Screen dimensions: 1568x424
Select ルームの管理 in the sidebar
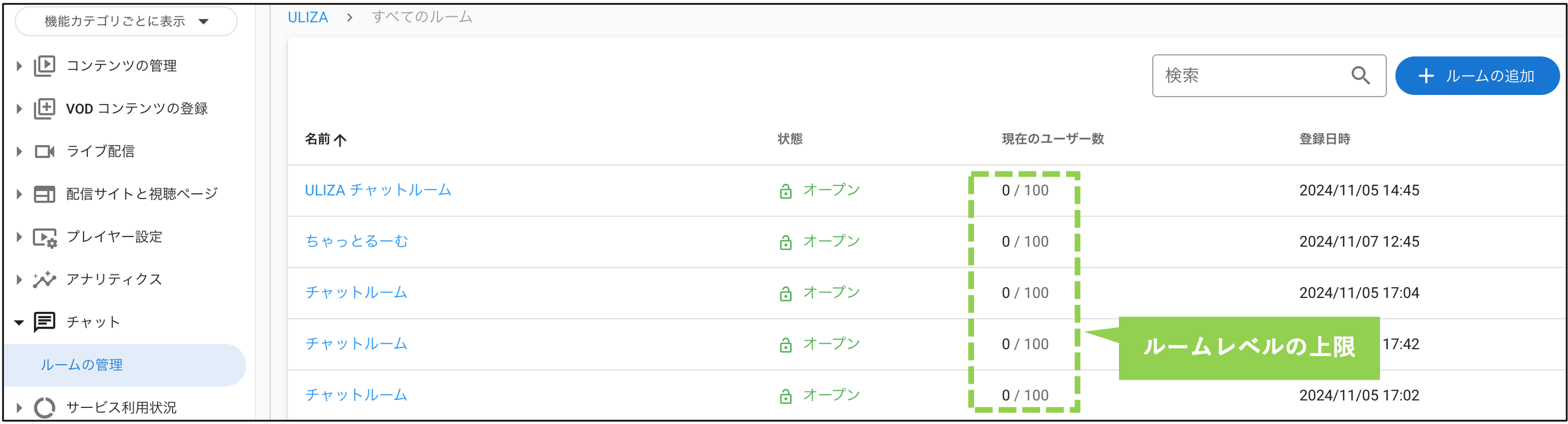click(82, 364)
